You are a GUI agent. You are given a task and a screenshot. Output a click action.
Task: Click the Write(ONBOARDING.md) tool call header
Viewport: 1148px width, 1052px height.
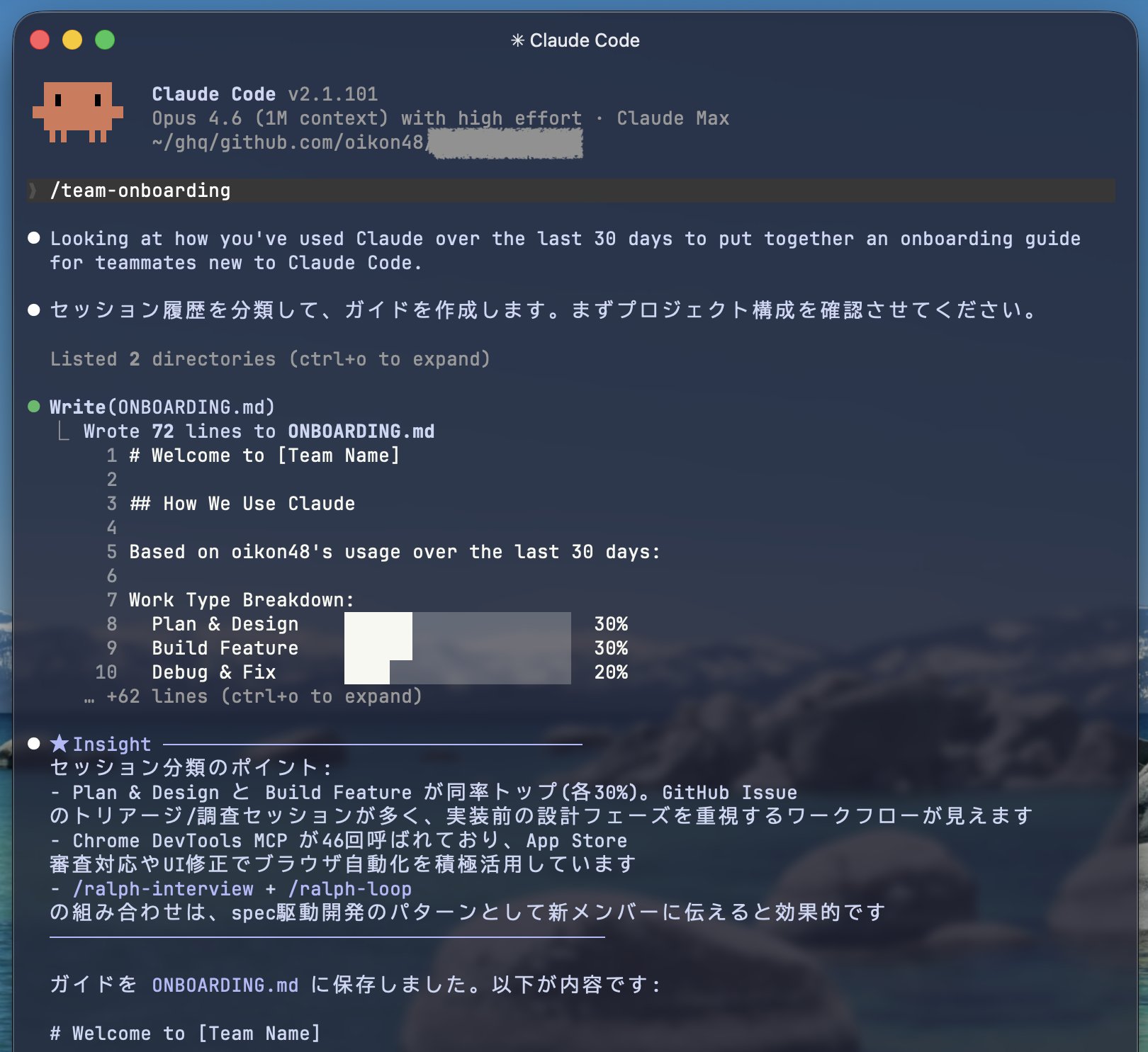tap(162, 407)
